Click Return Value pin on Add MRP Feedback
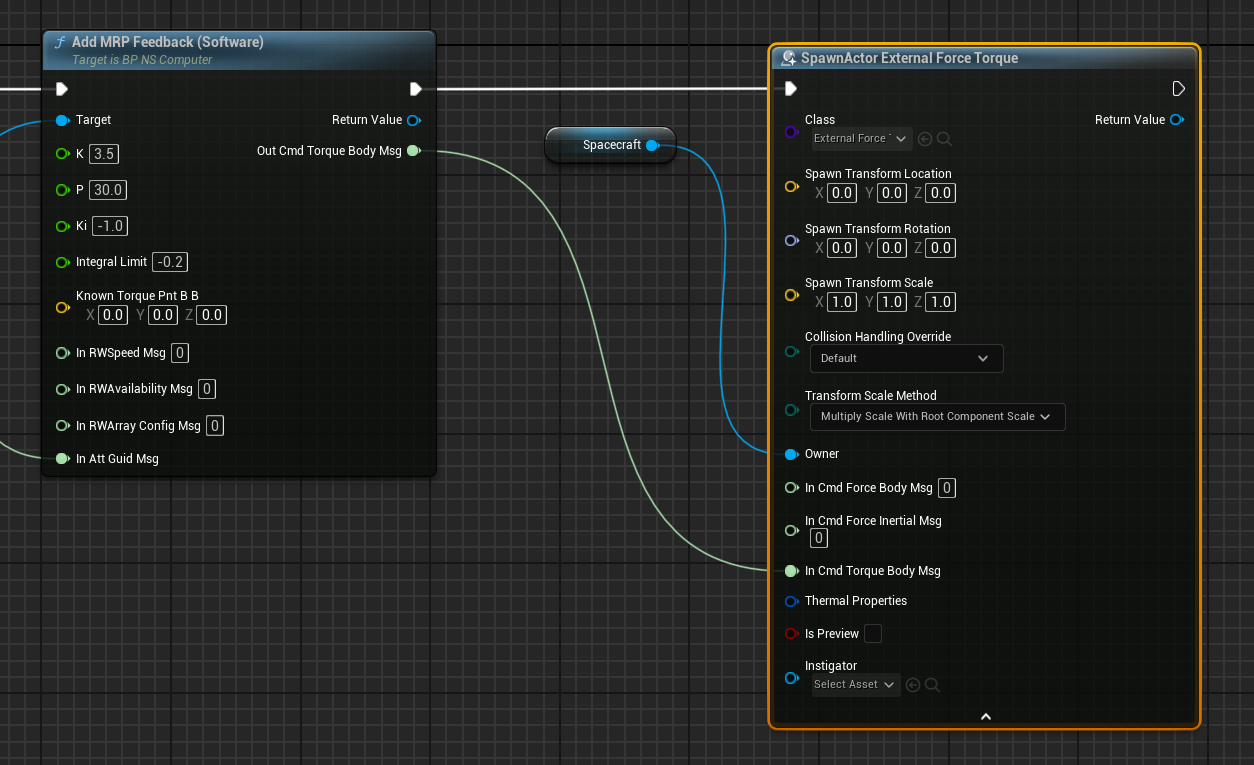 (x=414, y=120)
